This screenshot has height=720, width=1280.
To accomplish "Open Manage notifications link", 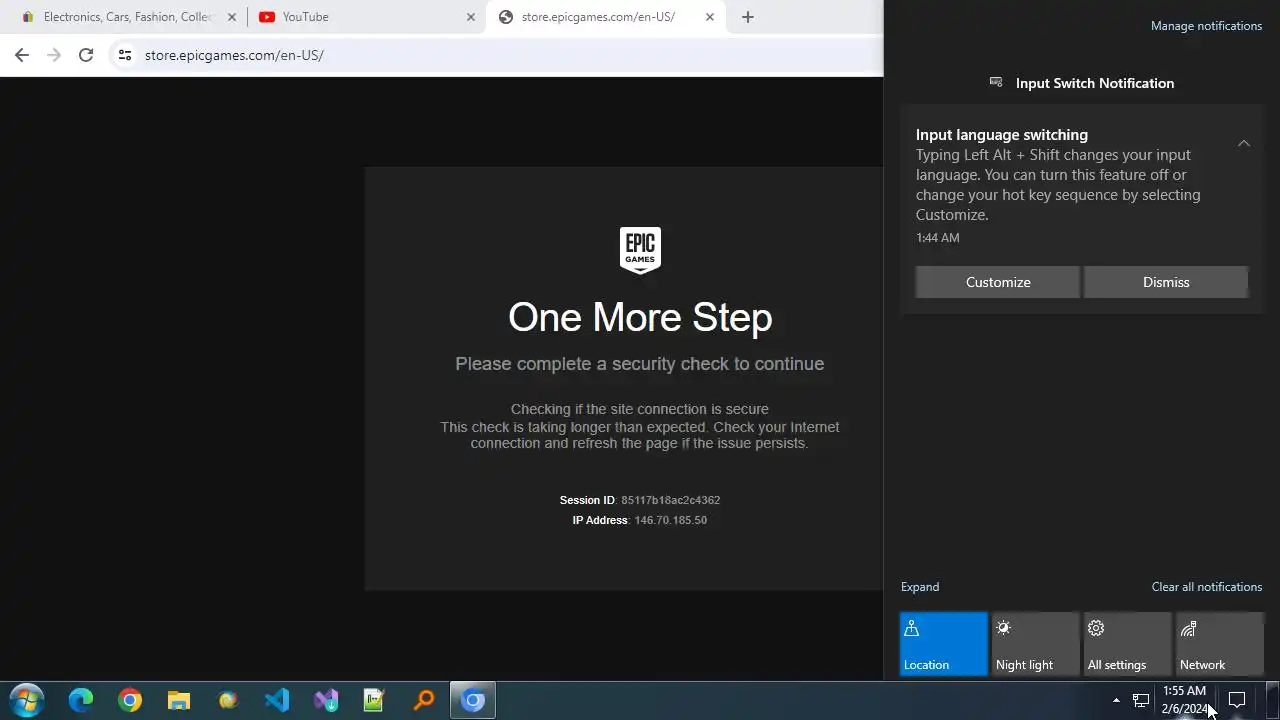I will click(1206, 26).
